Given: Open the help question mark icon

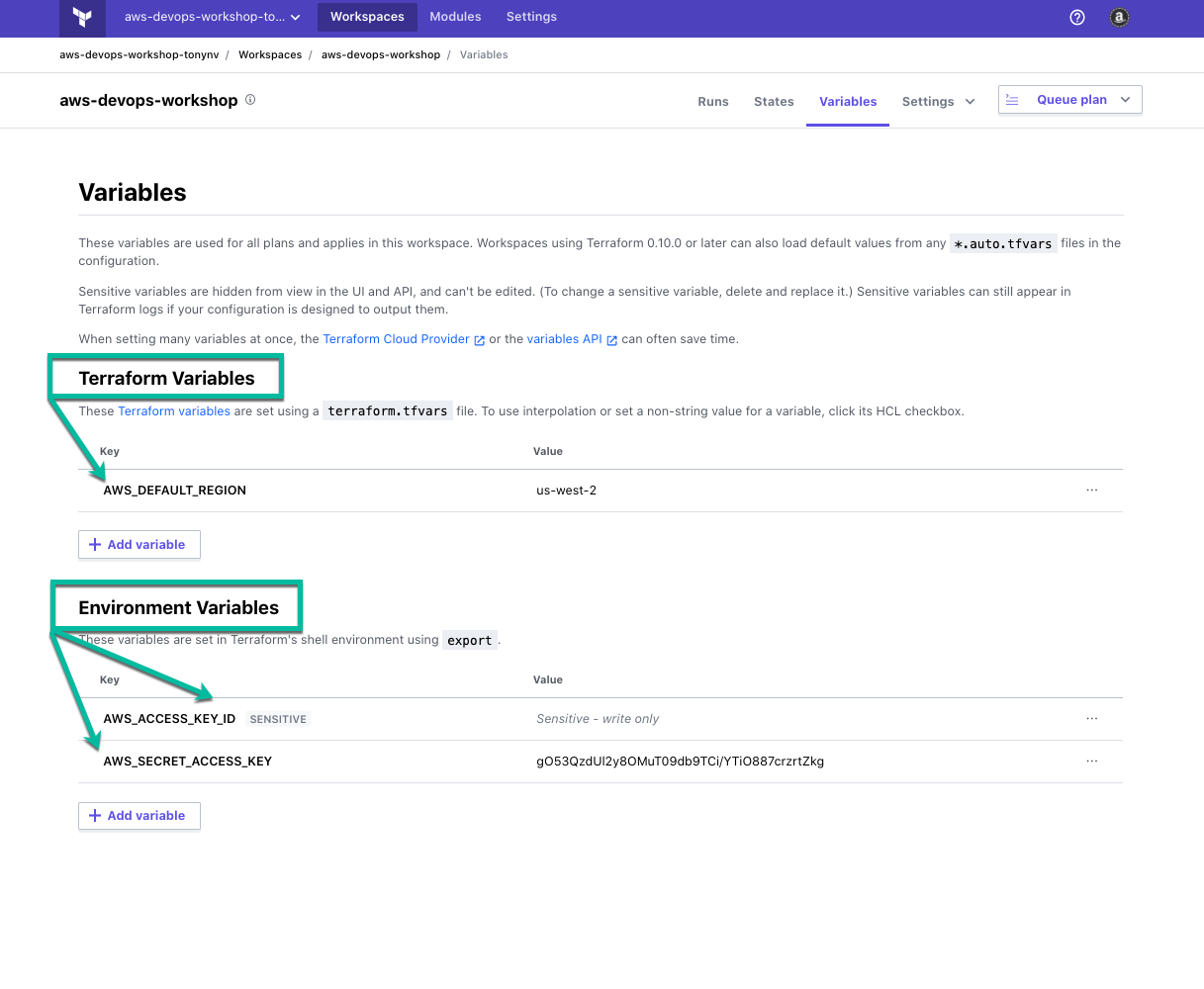Looking at the screenshot, I should [x=1077, y=17].
